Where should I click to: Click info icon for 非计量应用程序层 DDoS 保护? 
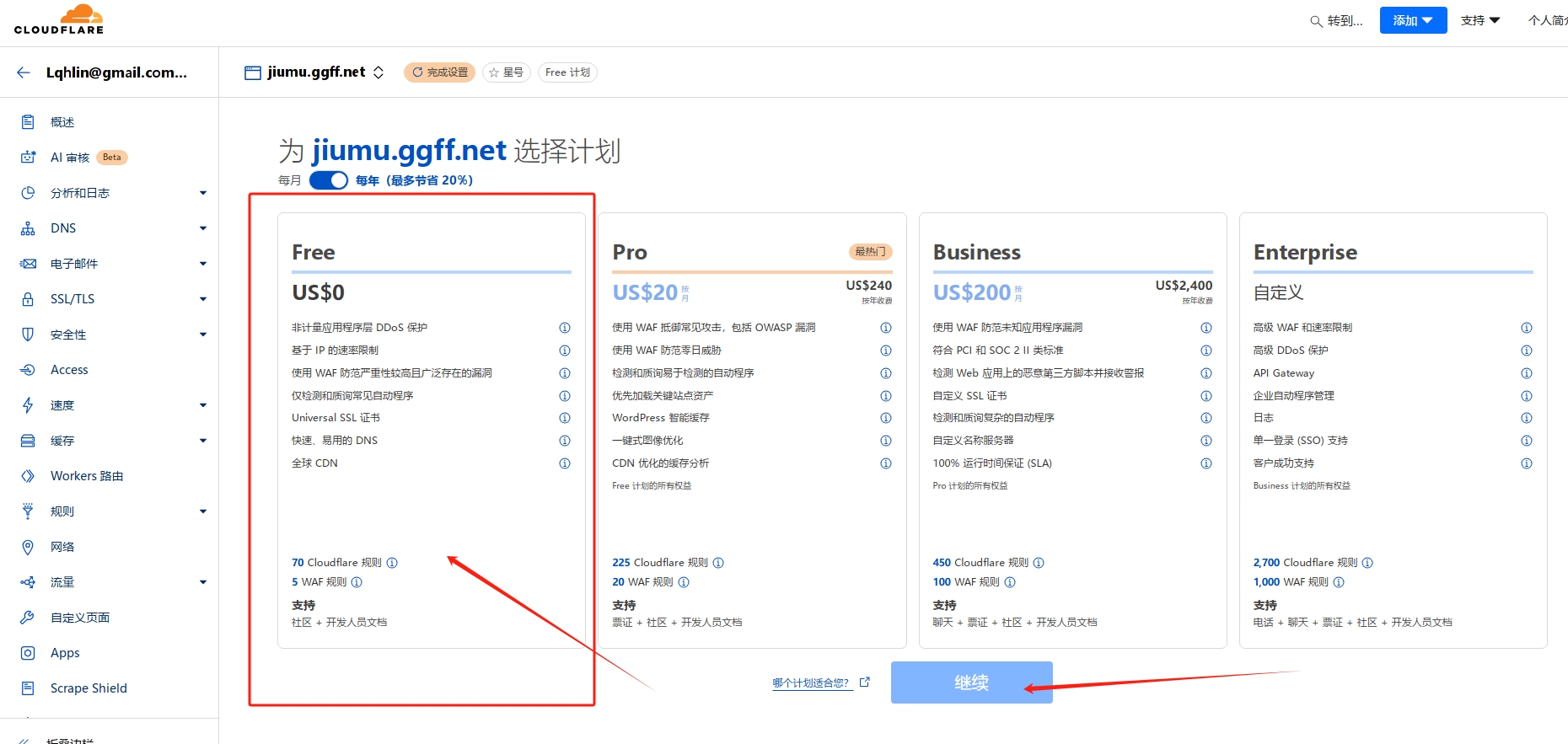[x=565, y=328]
